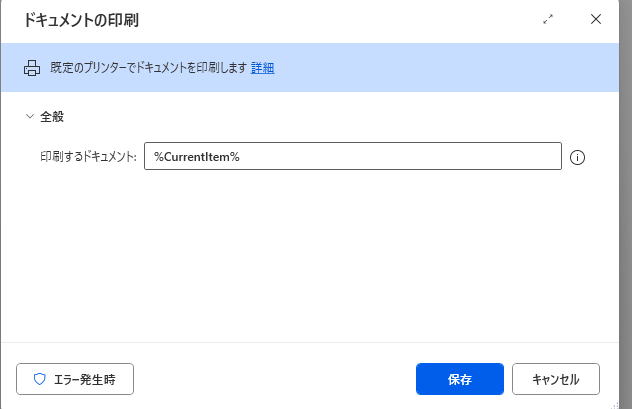Click the shield icon on the エラー発生時 button
632x409 pixels.
click(x=40, y=379)
